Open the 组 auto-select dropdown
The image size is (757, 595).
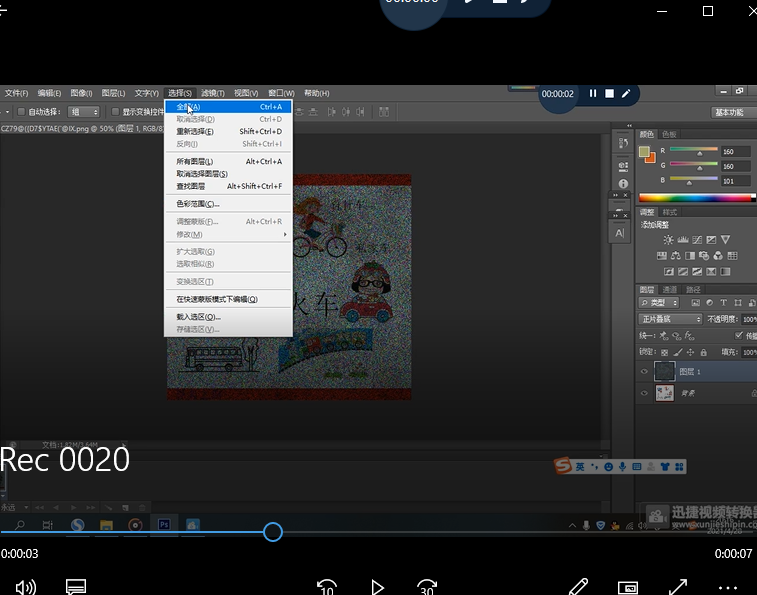(84, 112)
